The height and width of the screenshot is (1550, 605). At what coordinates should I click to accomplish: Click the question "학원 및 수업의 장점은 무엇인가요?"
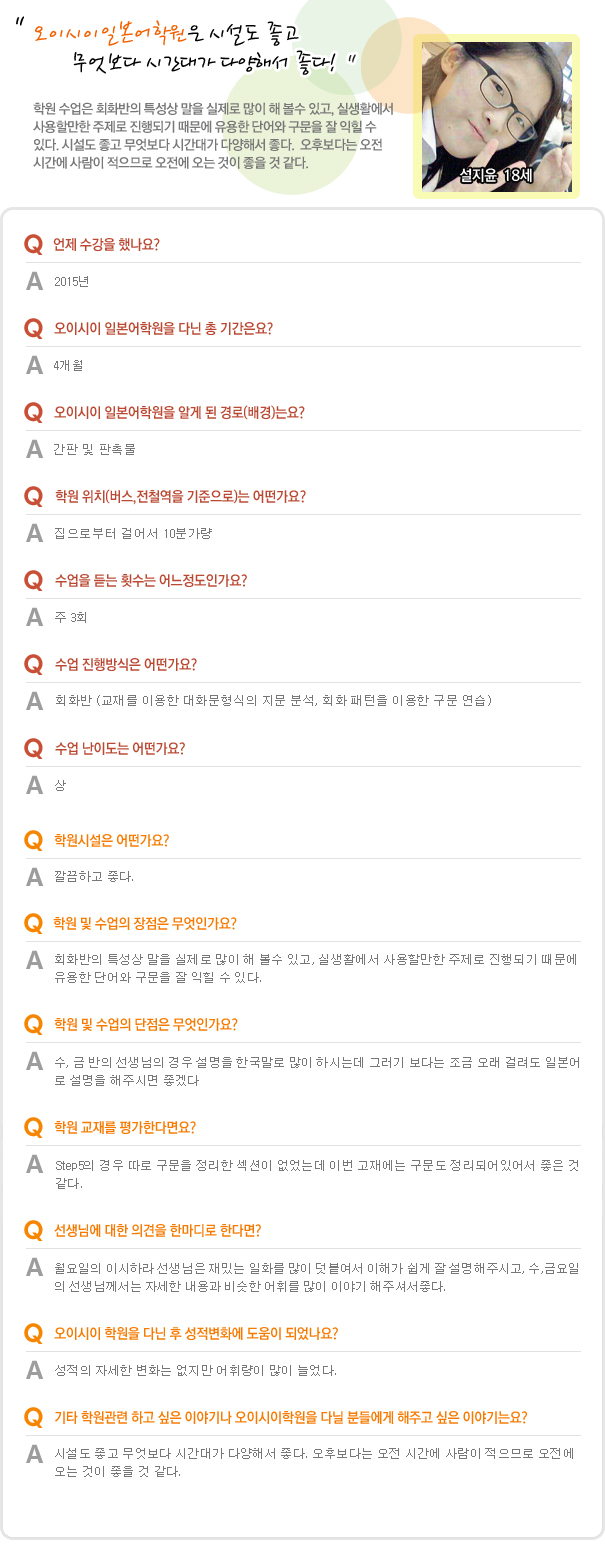click(x=145, y=923)
